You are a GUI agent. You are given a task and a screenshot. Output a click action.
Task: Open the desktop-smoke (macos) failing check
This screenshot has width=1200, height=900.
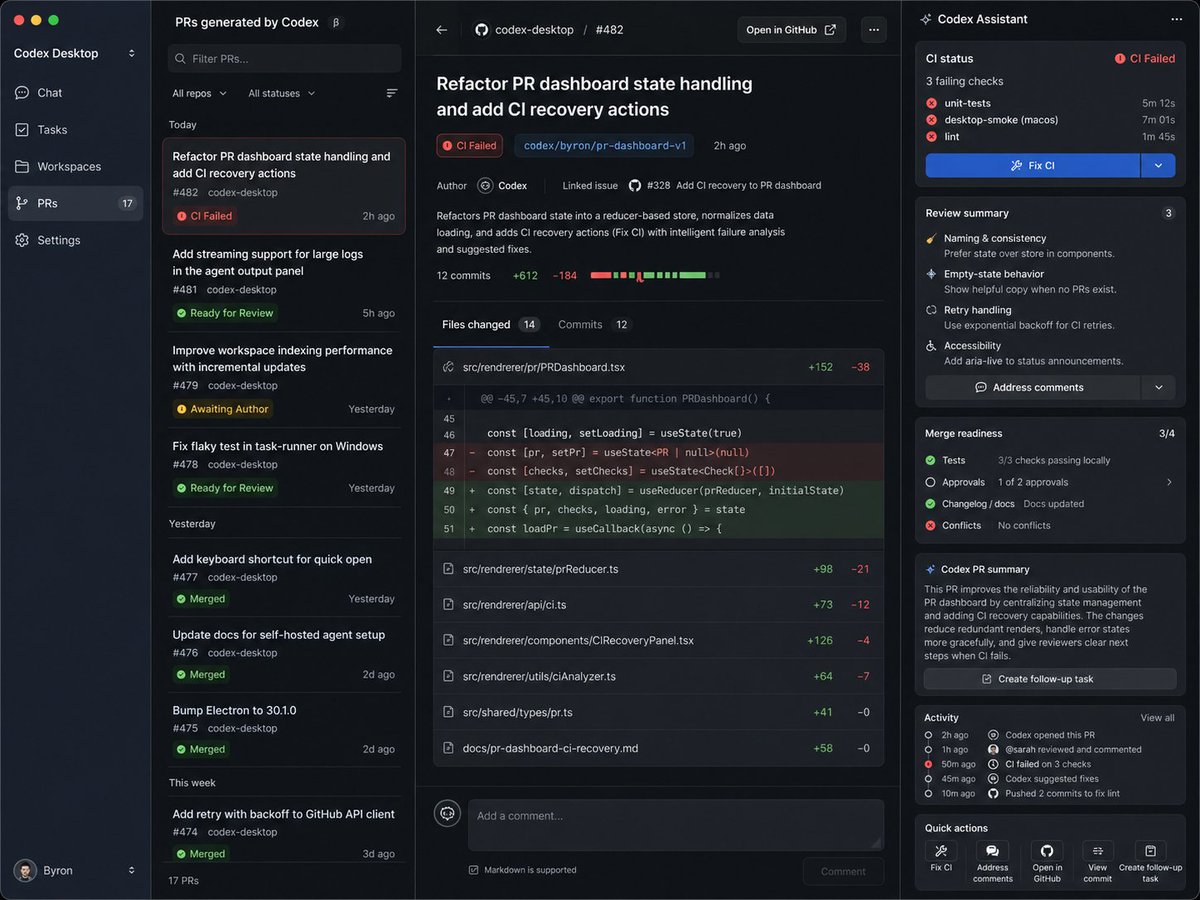click(1050, 120)
